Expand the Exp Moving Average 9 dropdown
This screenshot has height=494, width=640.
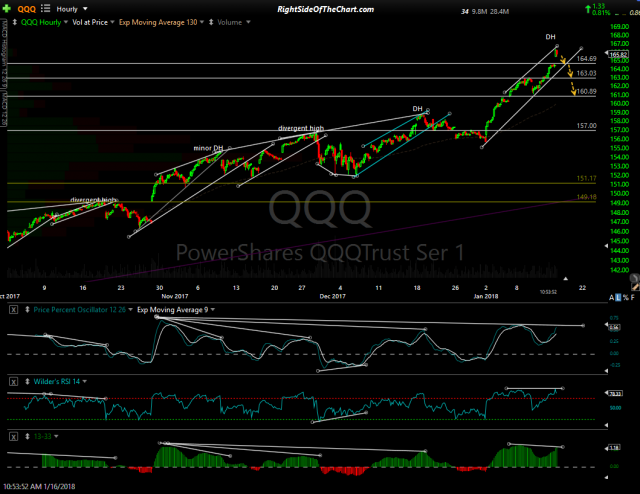click(213, 309)
